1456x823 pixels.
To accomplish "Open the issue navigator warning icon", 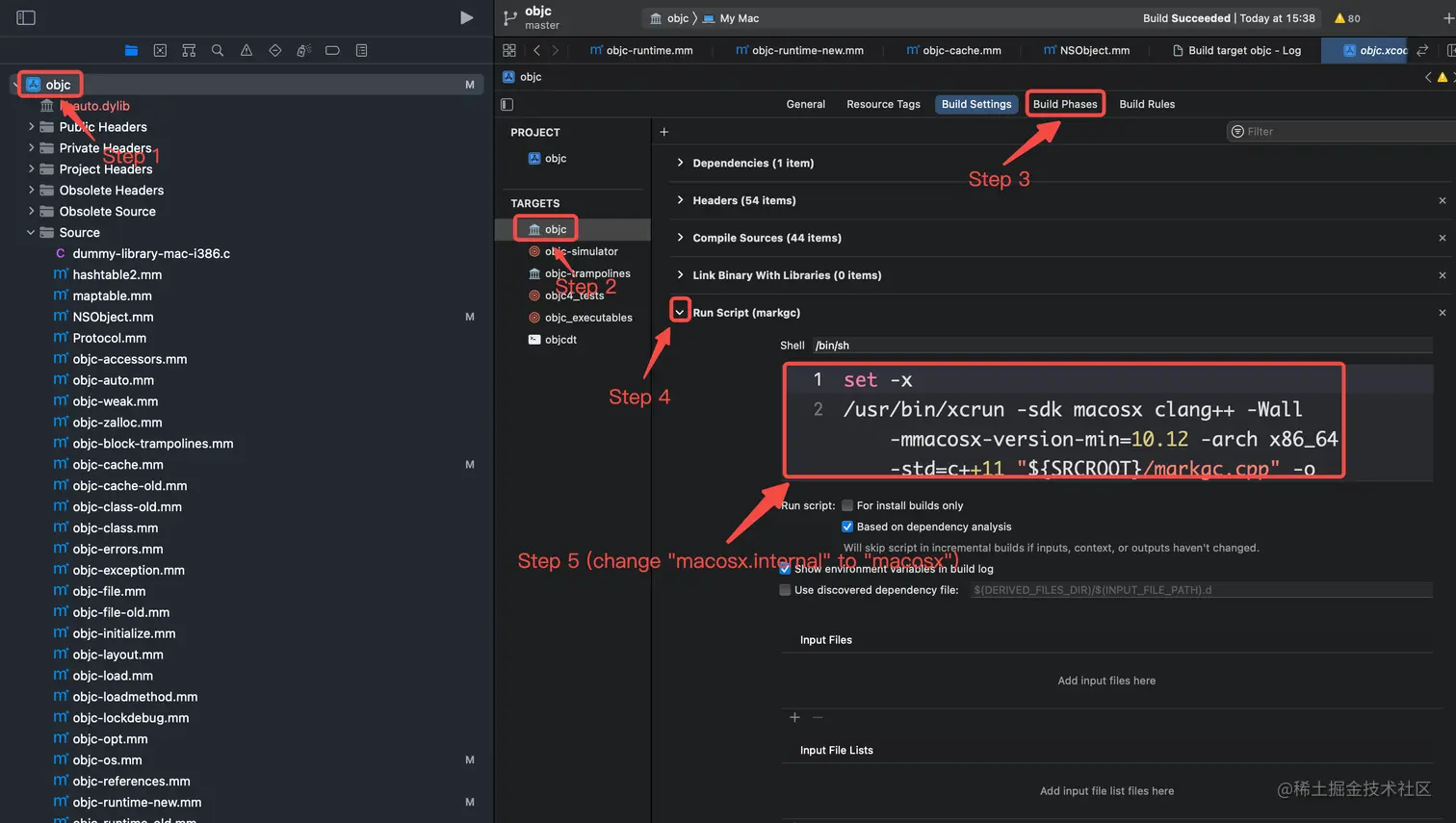I will tap(247, 50).
